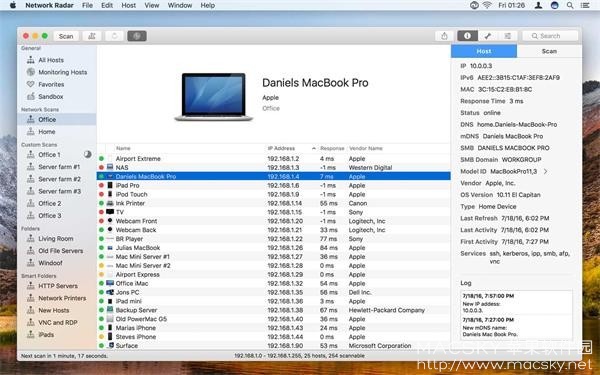Toggle the dark globe toolbar icon

point(137,36)
